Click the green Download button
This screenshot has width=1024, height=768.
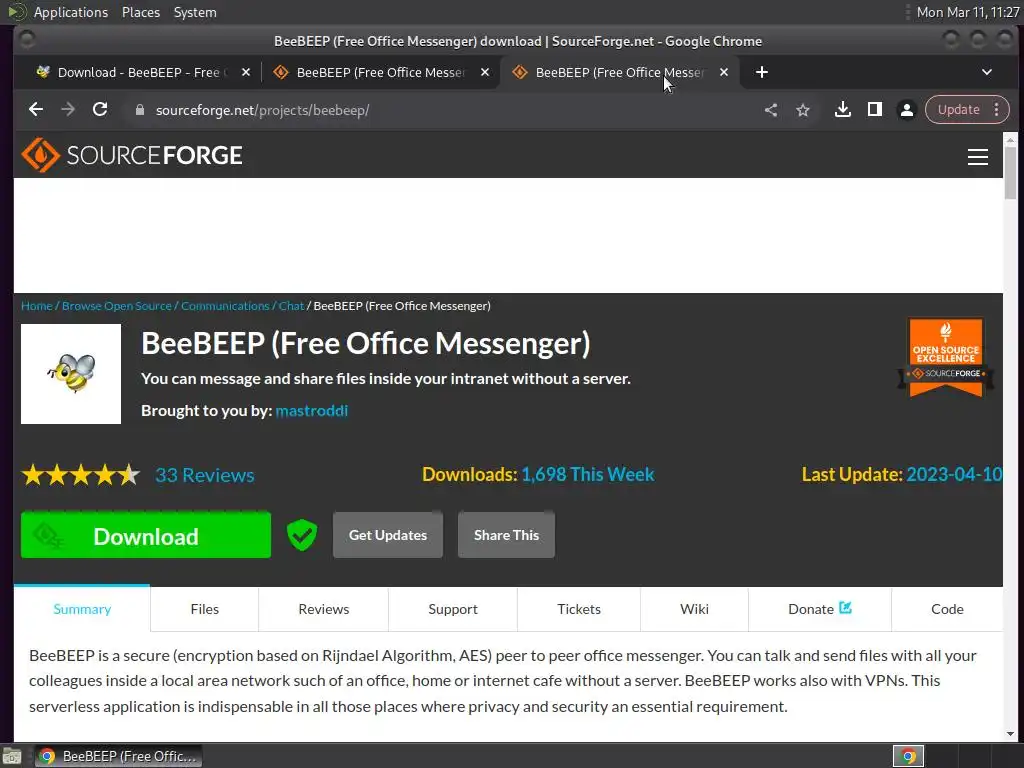coord(146,535)
